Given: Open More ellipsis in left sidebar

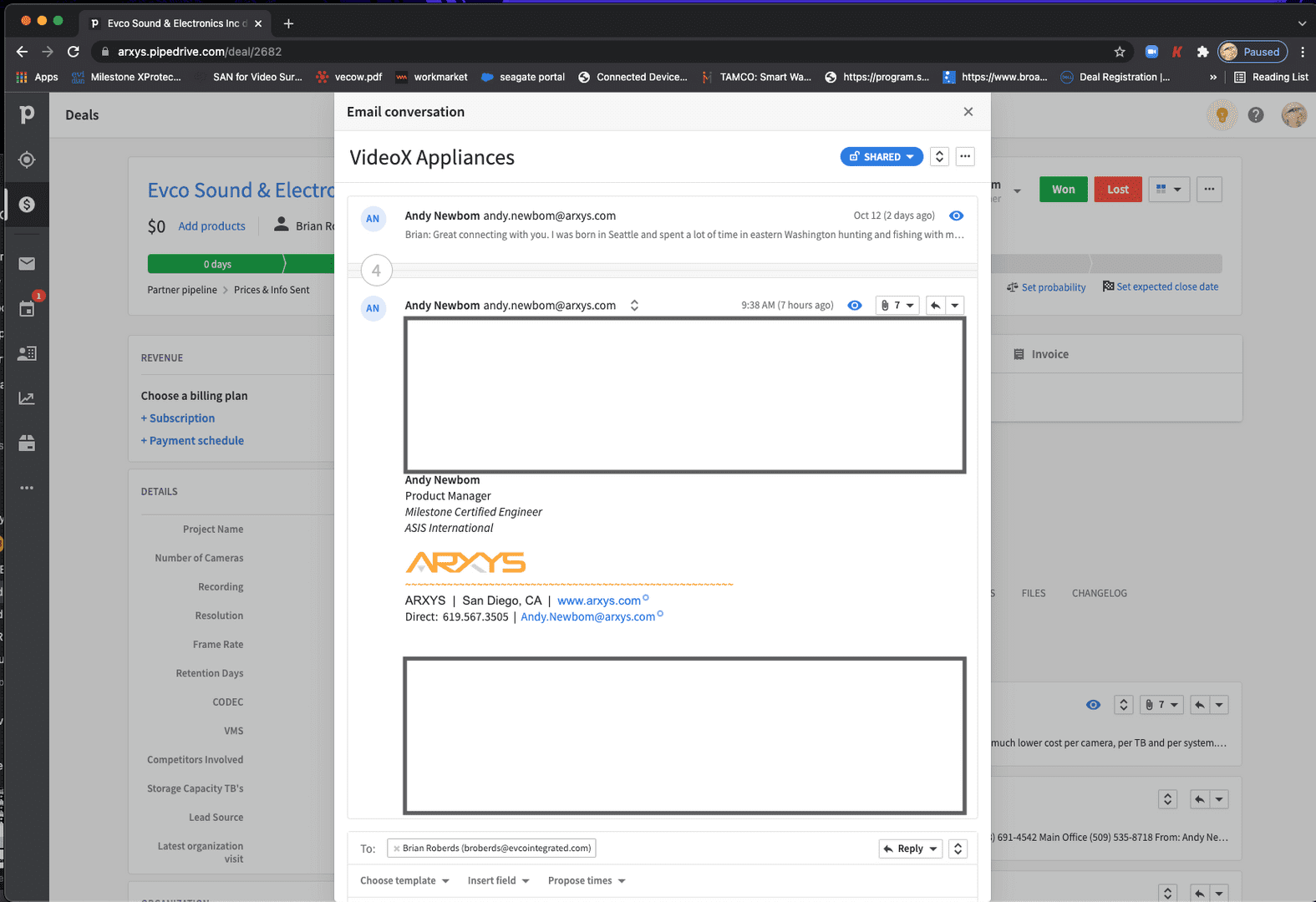Looking at the screenshot, I should (x=27, y=488).
